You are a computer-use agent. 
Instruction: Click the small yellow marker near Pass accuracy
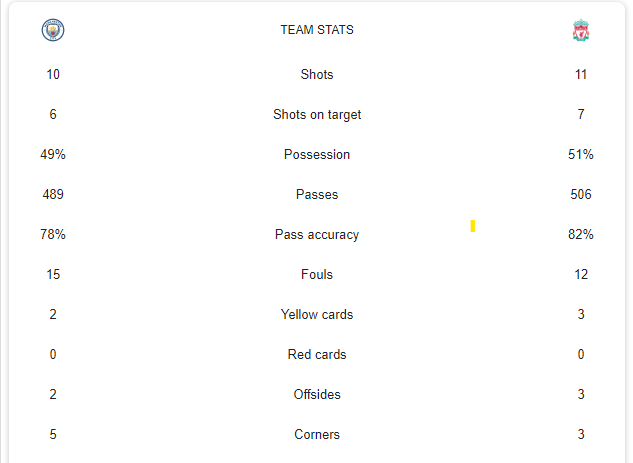(473, 226)
